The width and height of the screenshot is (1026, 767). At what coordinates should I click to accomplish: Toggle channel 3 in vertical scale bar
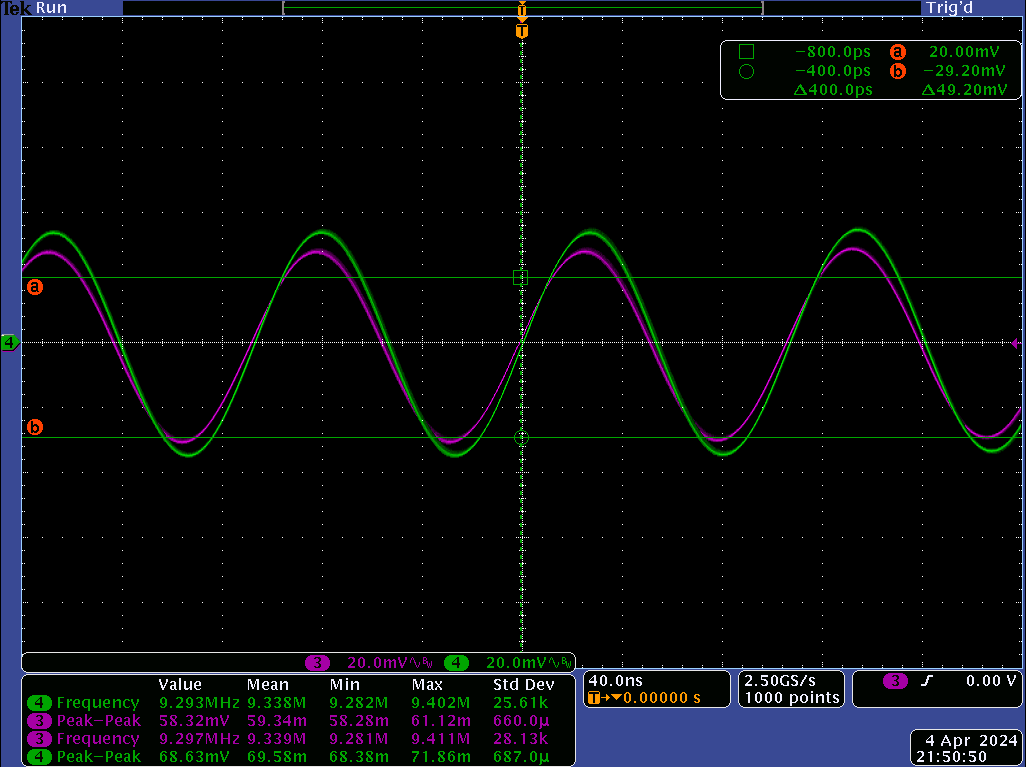click(x=318, y=663)
